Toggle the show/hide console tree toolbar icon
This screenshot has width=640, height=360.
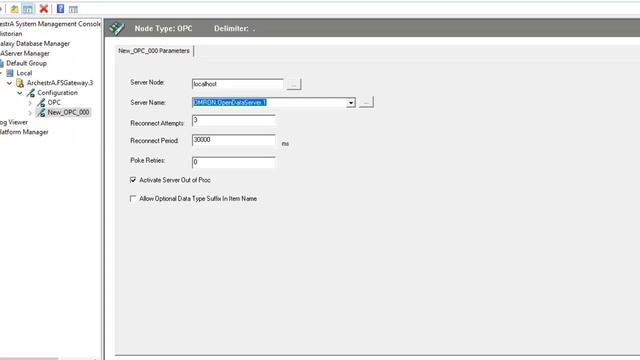[28, 9]
